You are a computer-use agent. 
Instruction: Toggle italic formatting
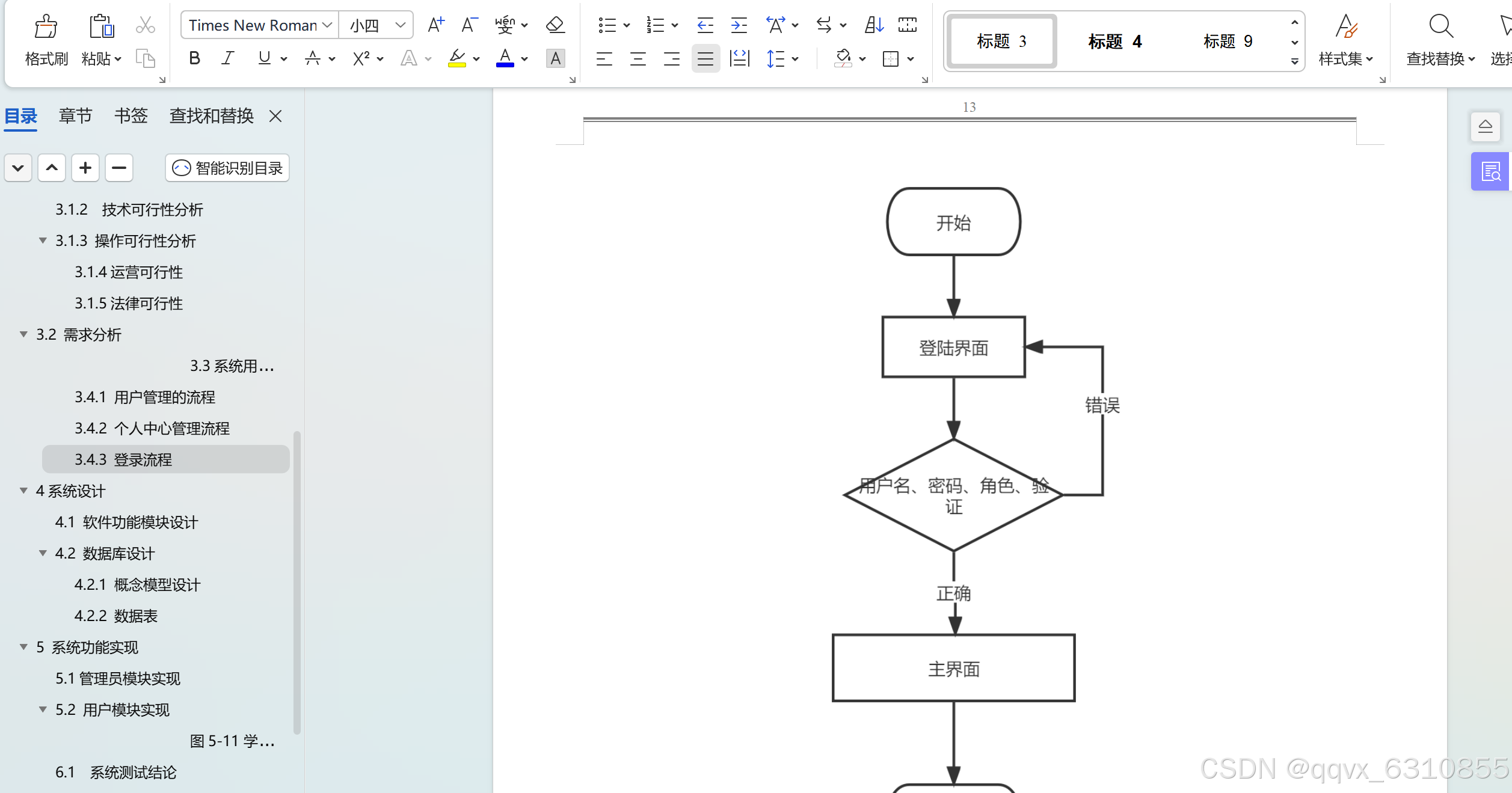227,58
